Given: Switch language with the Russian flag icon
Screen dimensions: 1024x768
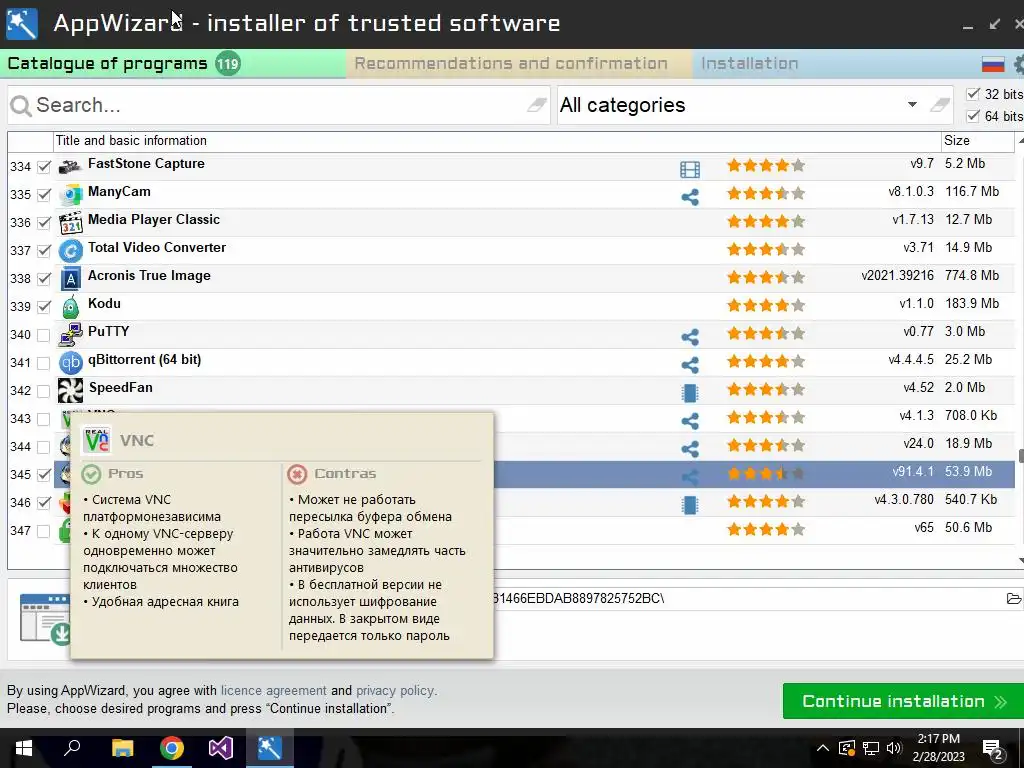Looking at the screenshot, I should (x=993, y=64).
